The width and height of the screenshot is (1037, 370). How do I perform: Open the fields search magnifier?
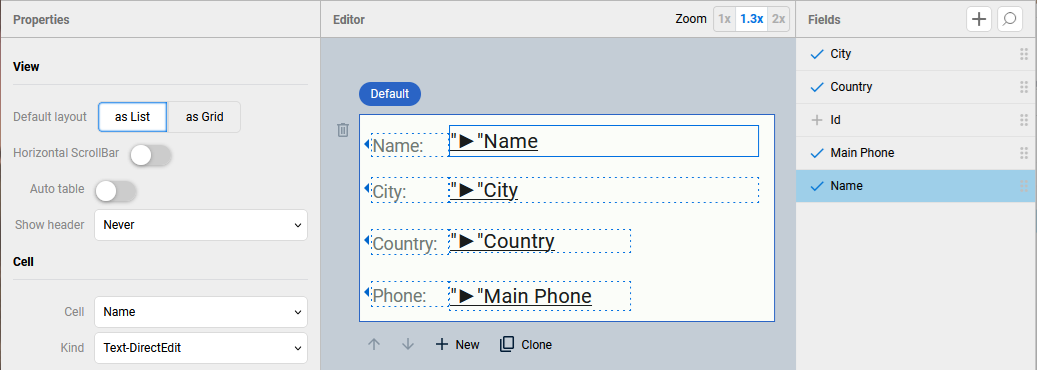coord(1009,20)
